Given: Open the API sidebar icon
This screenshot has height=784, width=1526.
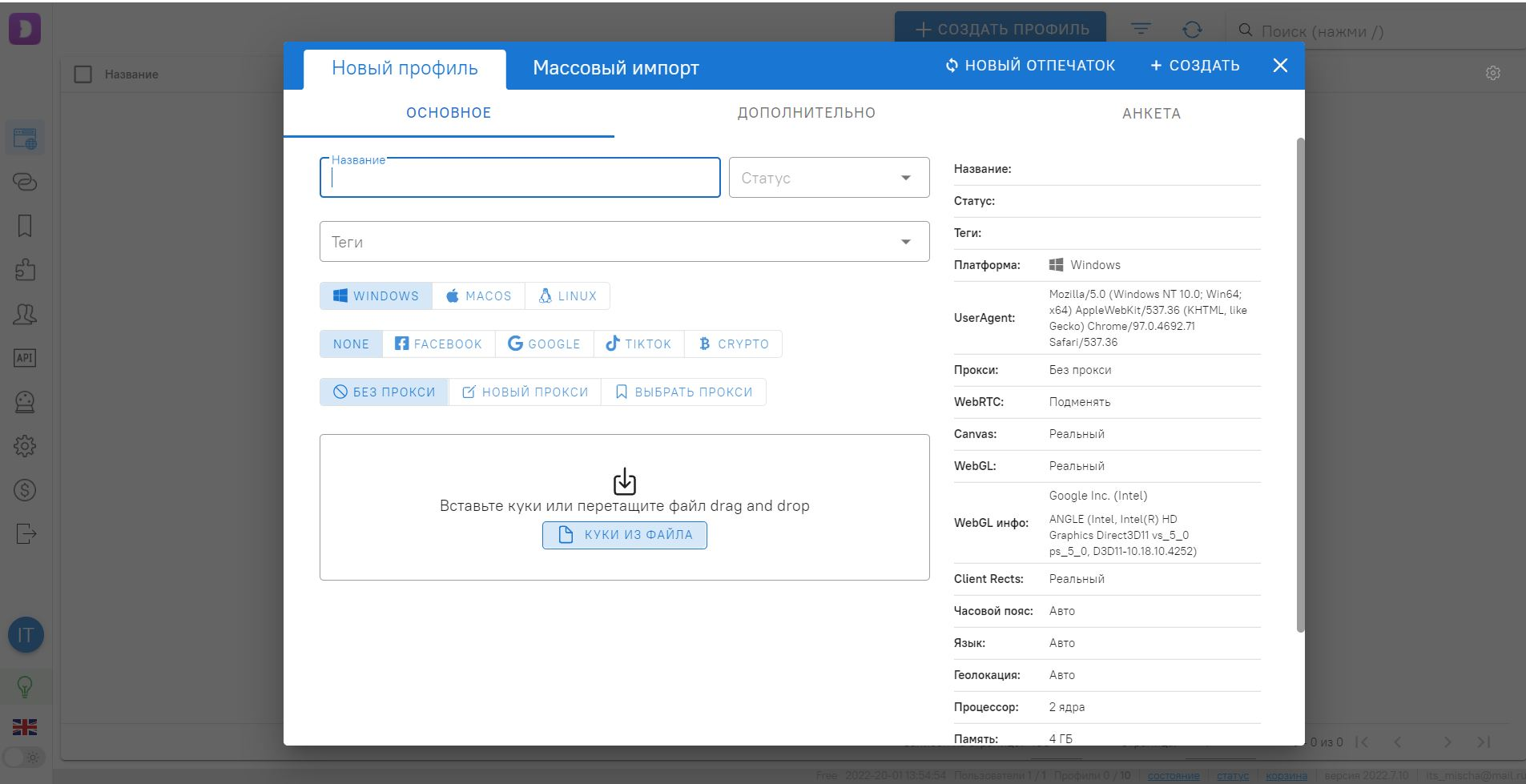Looking at the screenshot, I should (x=25, y=358).
